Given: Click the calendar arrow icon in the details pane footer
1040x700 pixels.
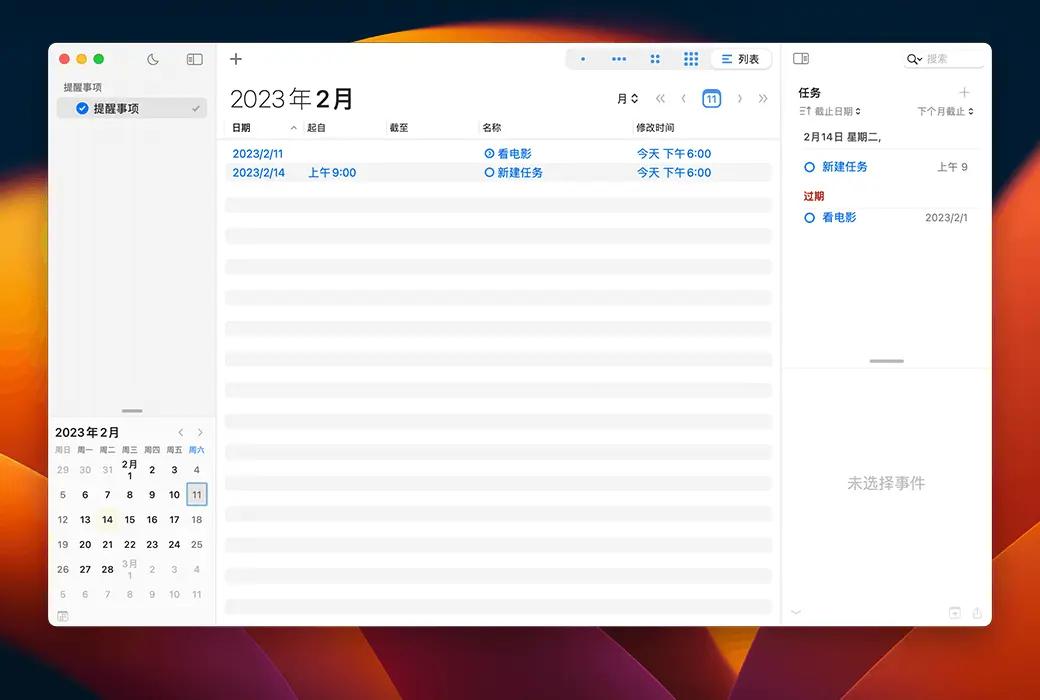Looking at the screenshot, I should [x=954, y=613].
